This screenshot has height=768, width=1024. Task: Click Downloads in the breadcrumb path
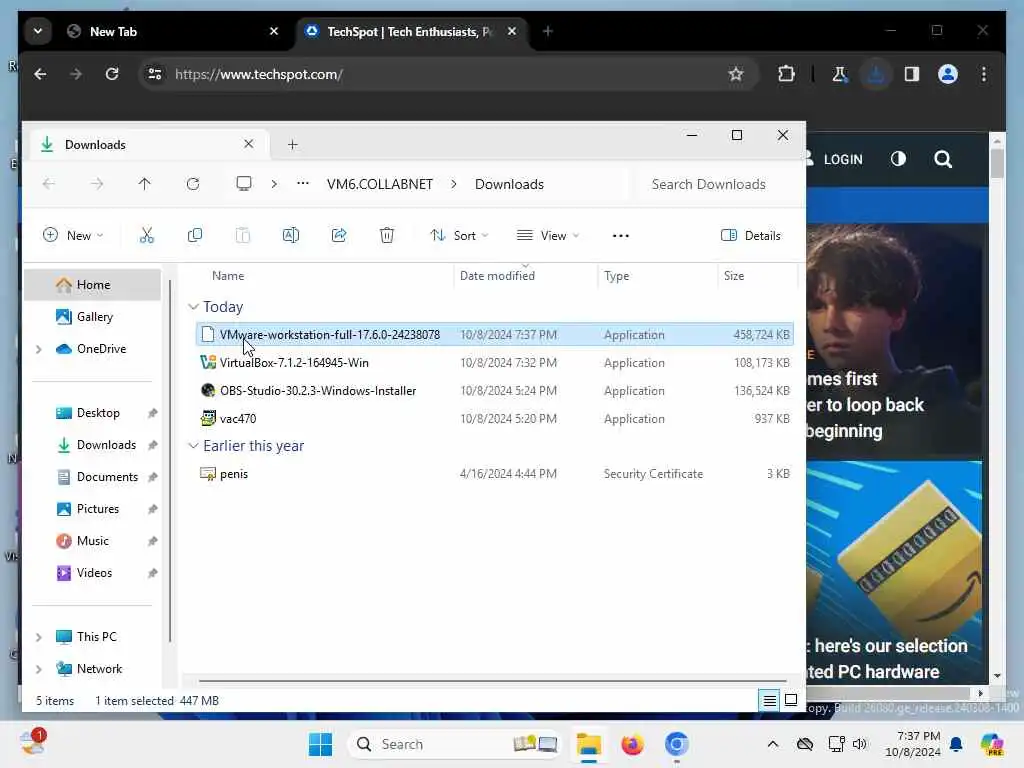[x=509, y=184]
